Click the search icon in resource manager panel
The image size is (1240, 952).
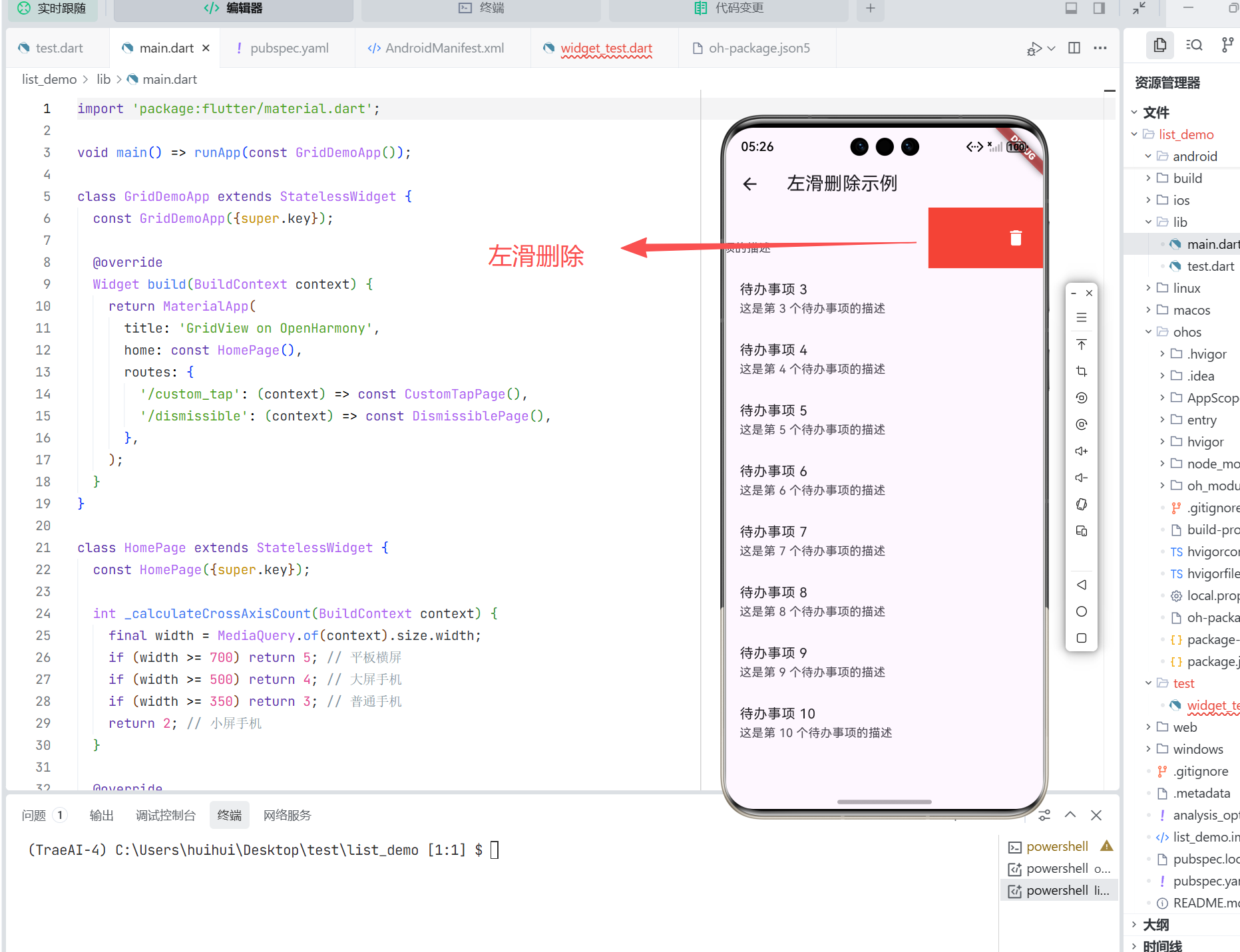point(1194,45)
